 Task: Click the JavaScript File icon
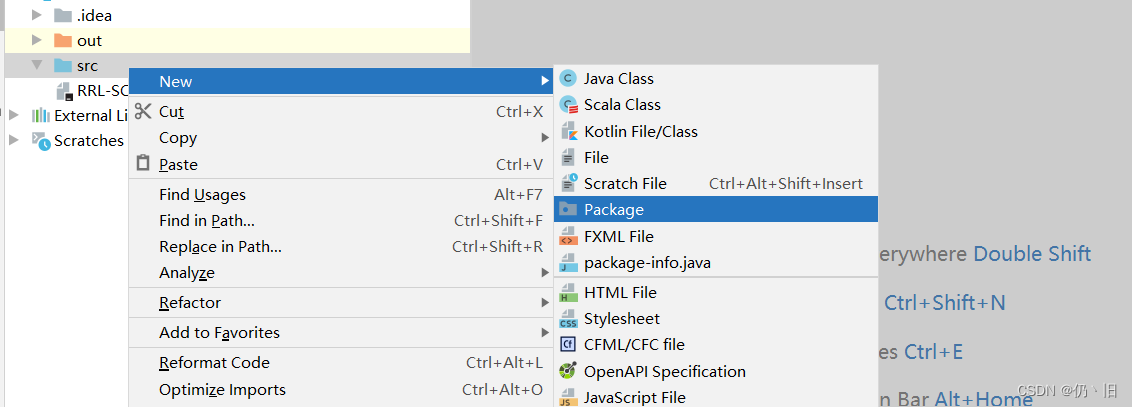click(x=569, y=397)
